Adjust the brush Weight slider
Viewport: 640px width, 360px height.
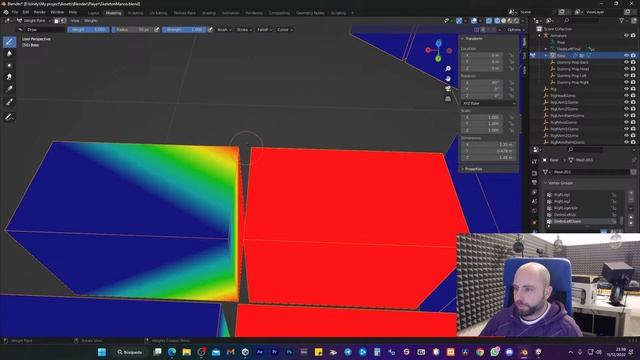click(88, 30)
